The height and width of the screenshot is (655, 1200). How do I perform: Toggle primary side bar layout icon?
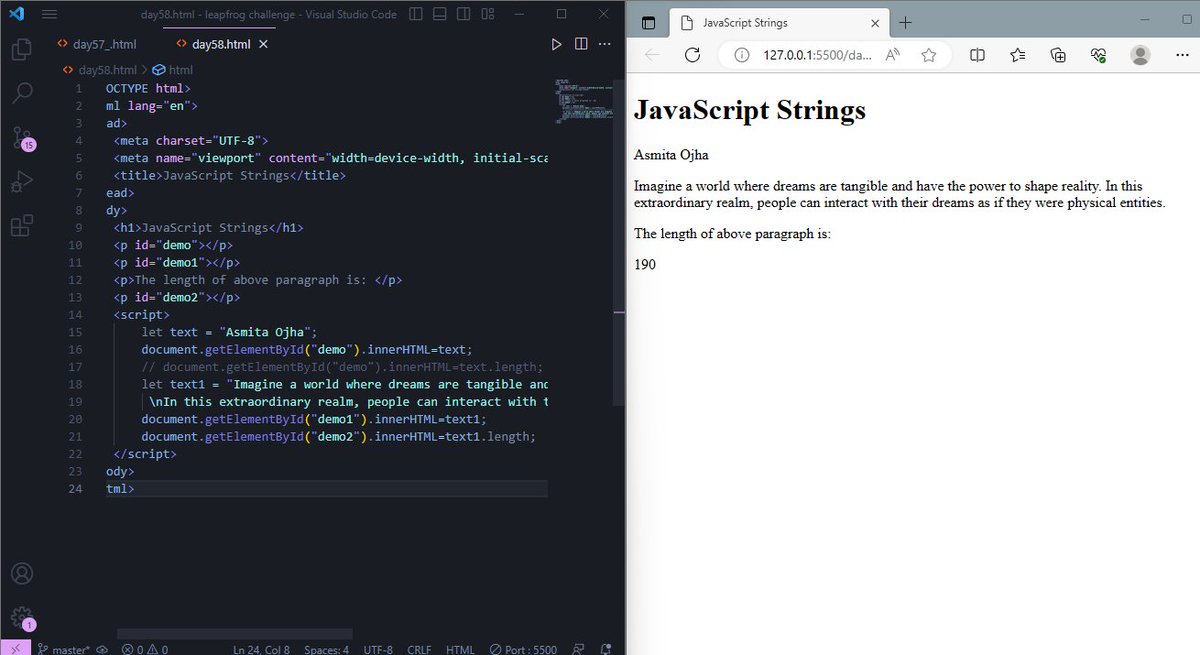[x=416, y=14]
